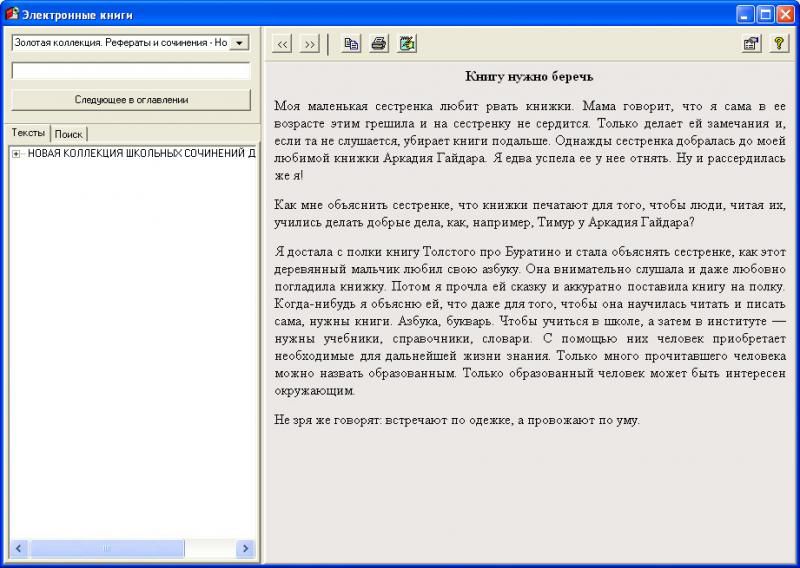This screenshot has width=800, height=568.
Task: Click the copy text toolbar icon
Action: click(351, 44)
